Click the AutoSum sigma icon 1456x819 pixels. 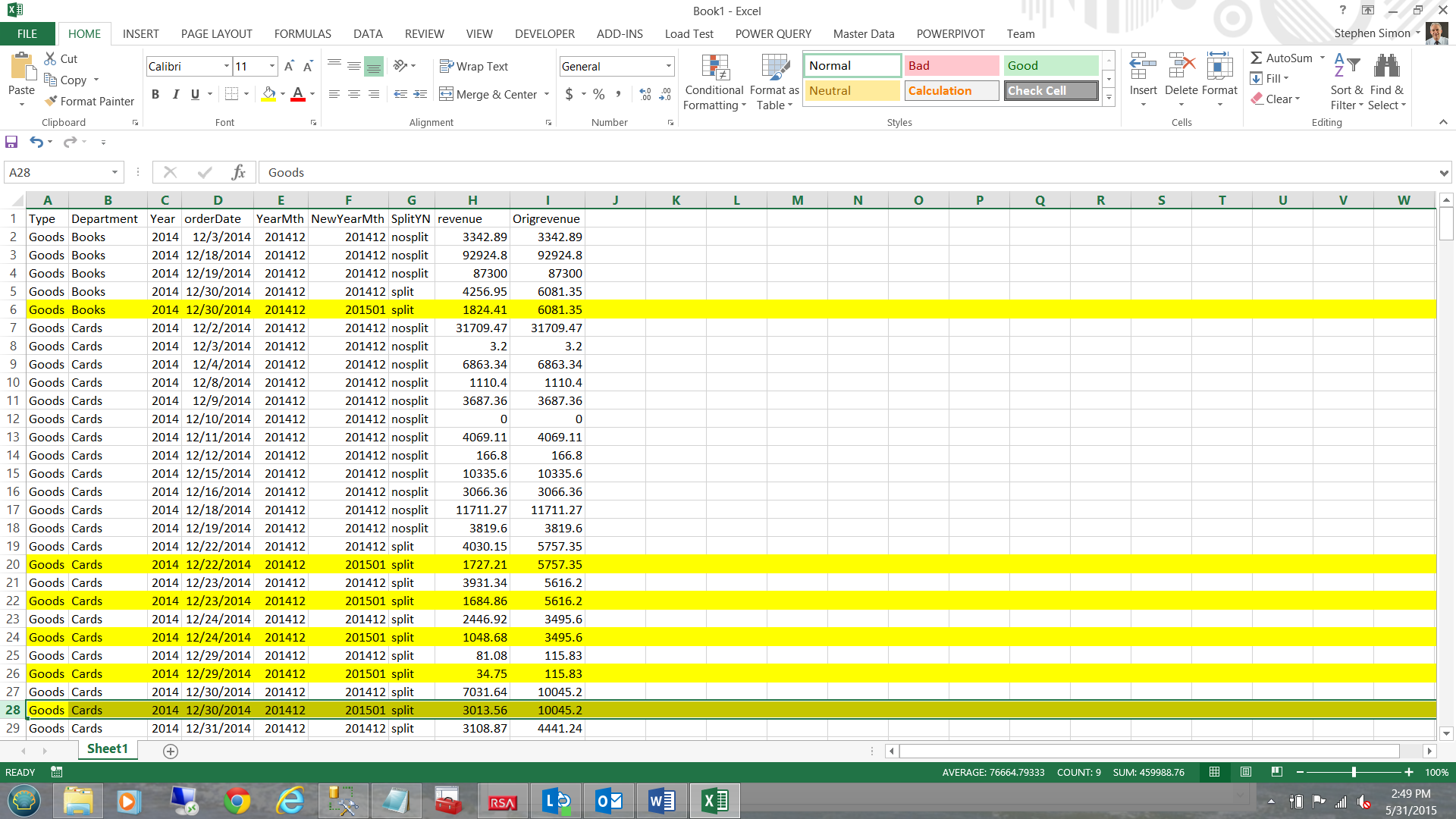(x=1257, y=58)
